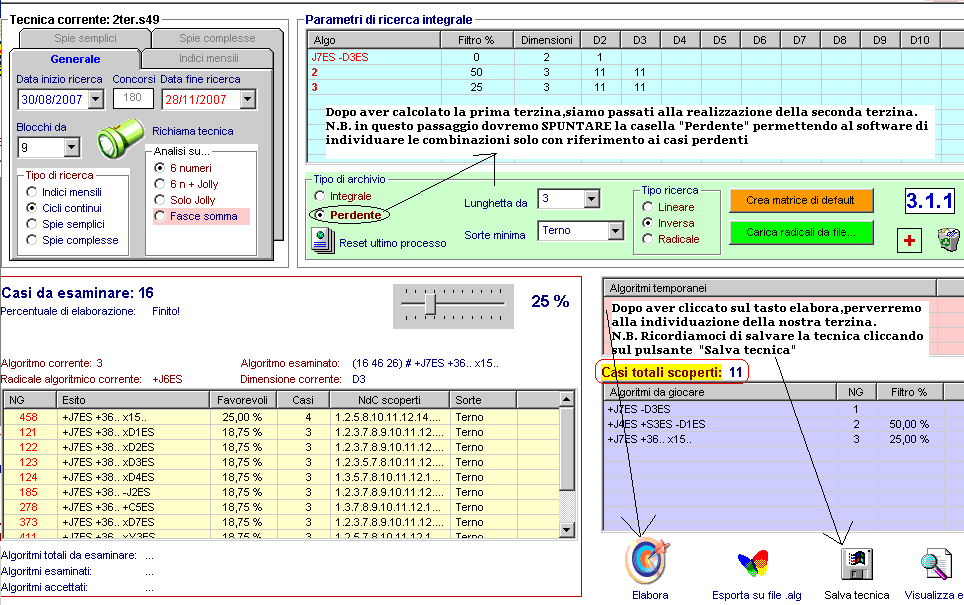Click the Filtro % header in parameters table
The image size is (964, 605).
pyautogui.click(x=476, y=40)
